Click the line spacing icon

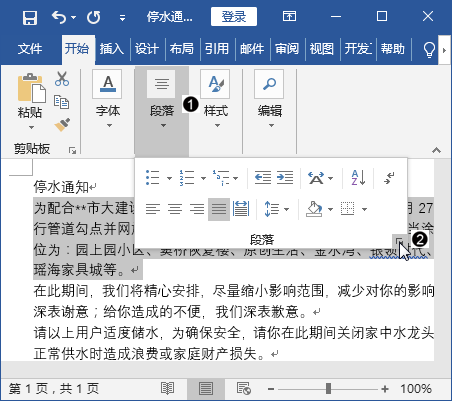tap(272, 209)
